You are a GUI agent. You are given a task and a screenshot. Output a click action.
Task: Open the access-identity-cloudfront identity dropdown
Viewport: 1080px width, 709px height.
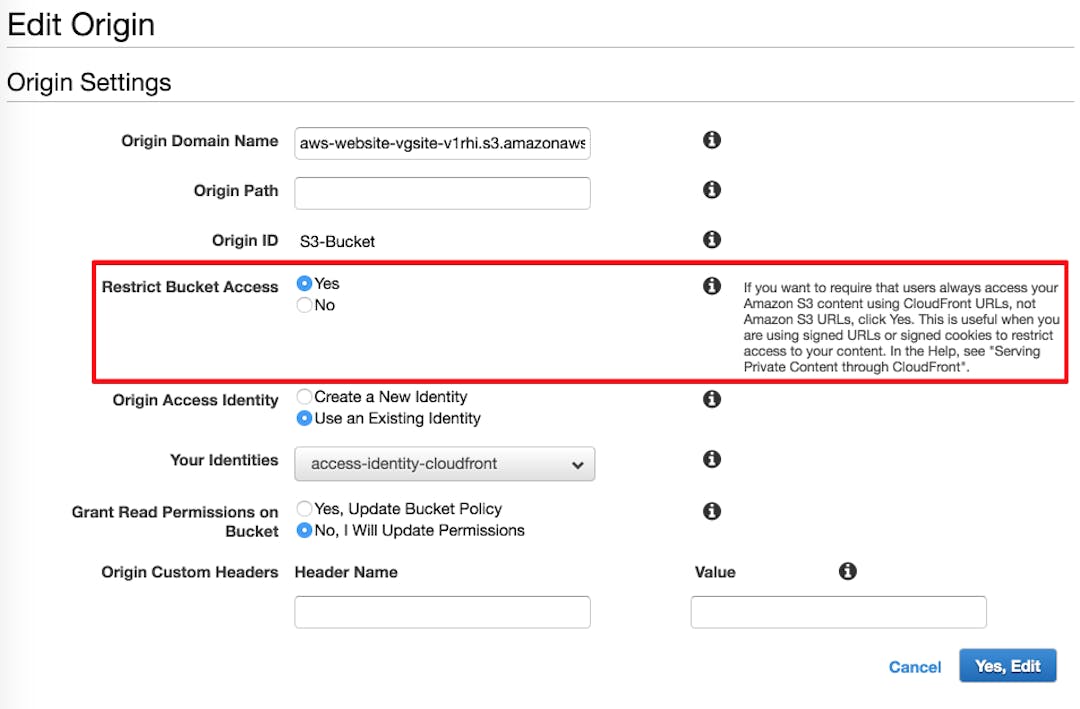pos(444,464)
